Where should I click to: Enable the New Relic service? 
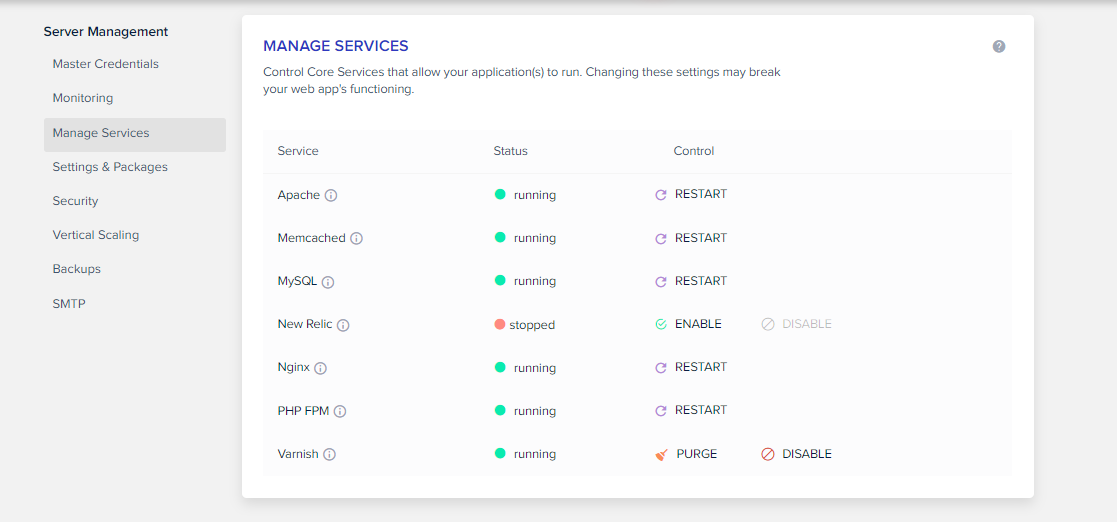click(x=688, y=324)
